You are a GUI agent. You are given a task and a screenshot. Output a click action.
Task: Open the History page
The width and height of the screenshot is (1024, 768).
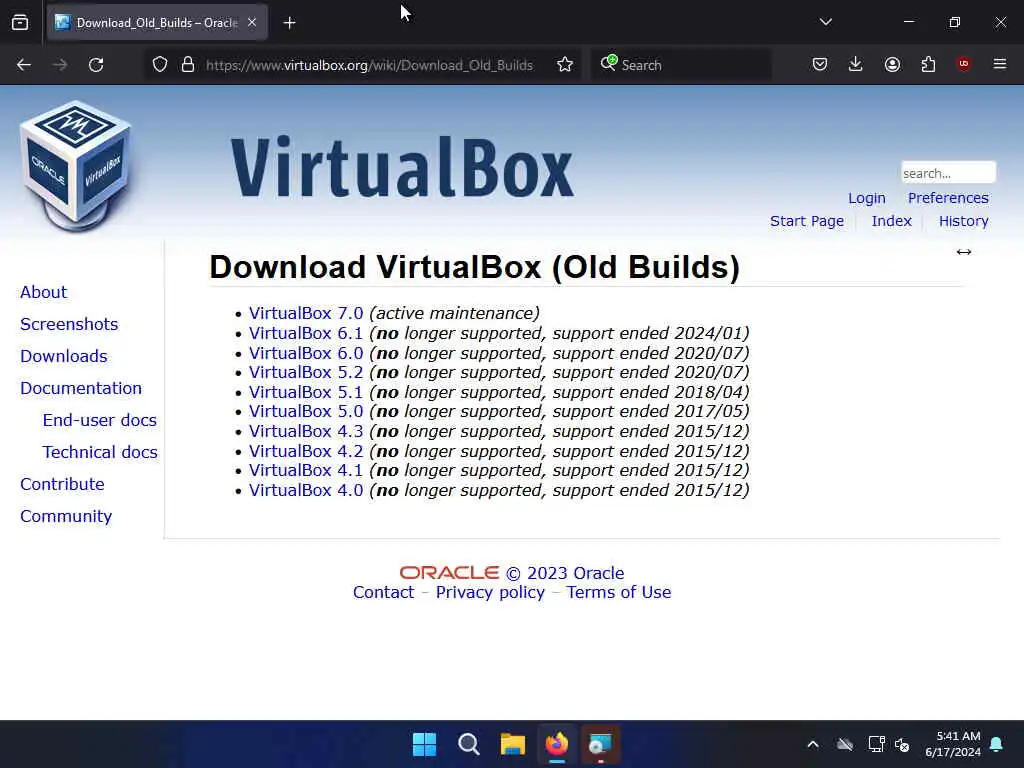pyautogui.click(x=963, y=221)
